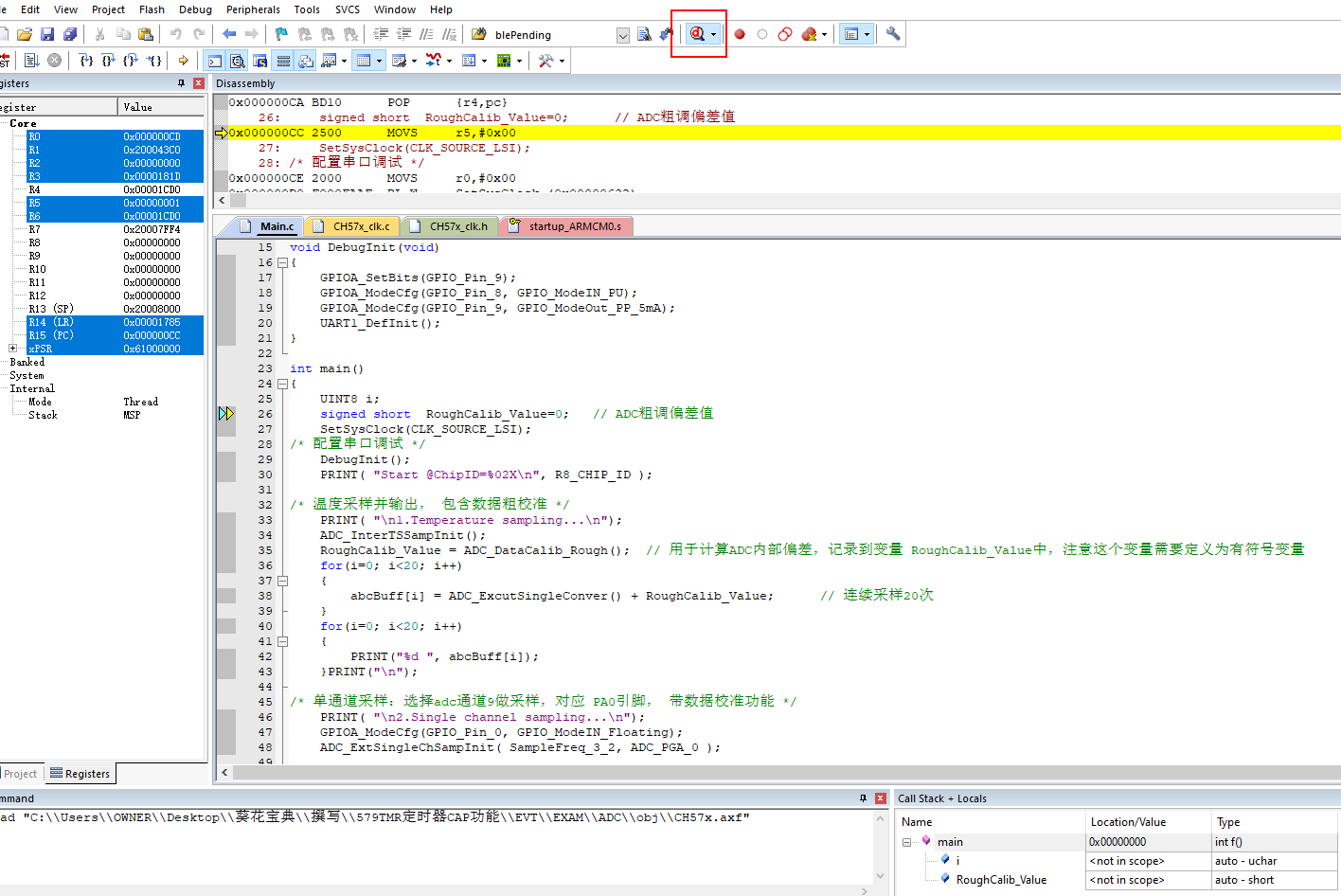
Task: Close the Registers panel
Action: (x=199, y=83)
